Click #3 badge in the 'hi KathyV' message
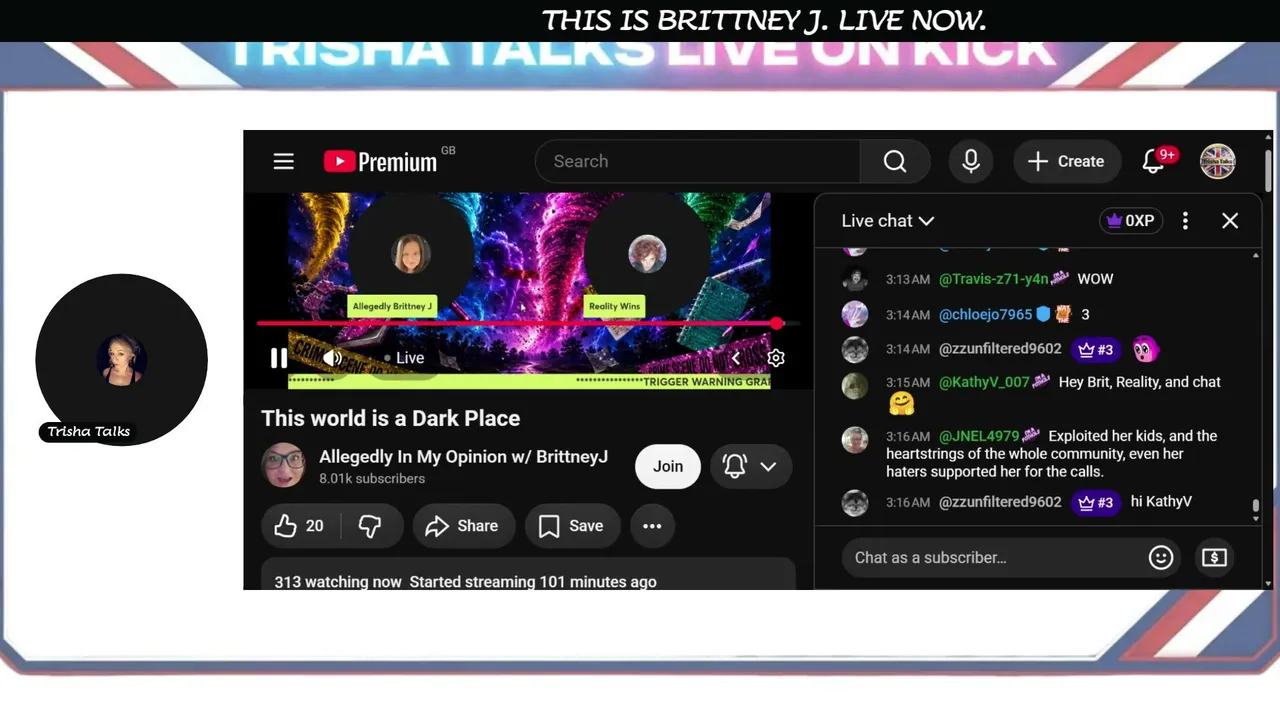Viewport: 1280px width, 720px height. click(x=1095, y=502)
